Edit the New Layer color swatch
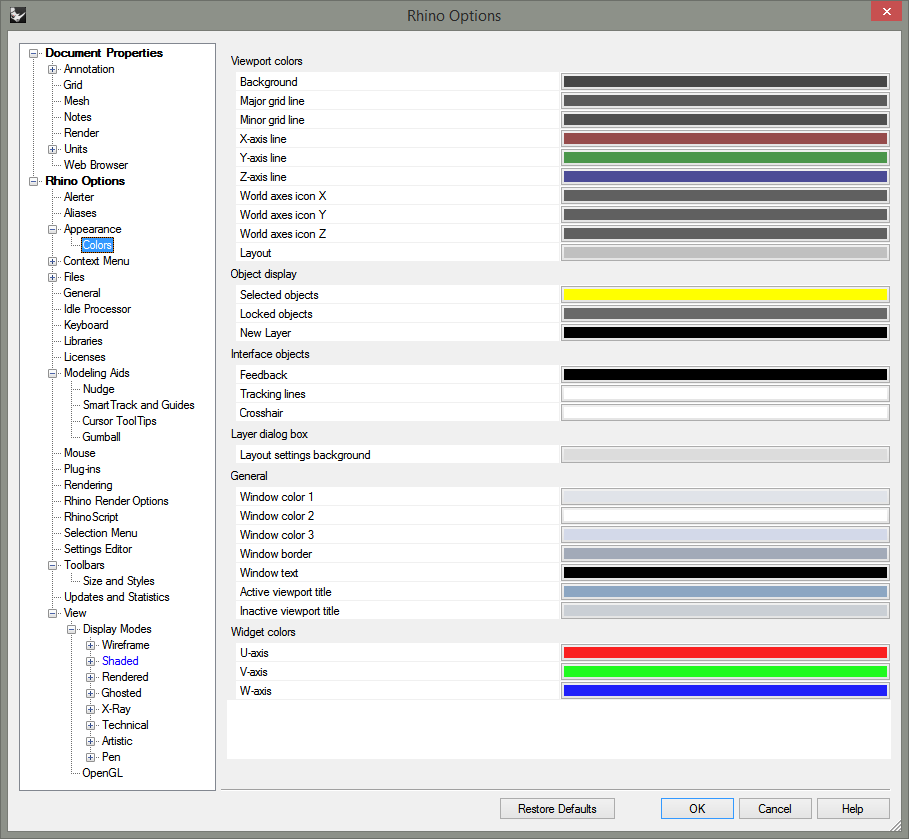The width and height of the screenshot is (909, 839). 725,333
